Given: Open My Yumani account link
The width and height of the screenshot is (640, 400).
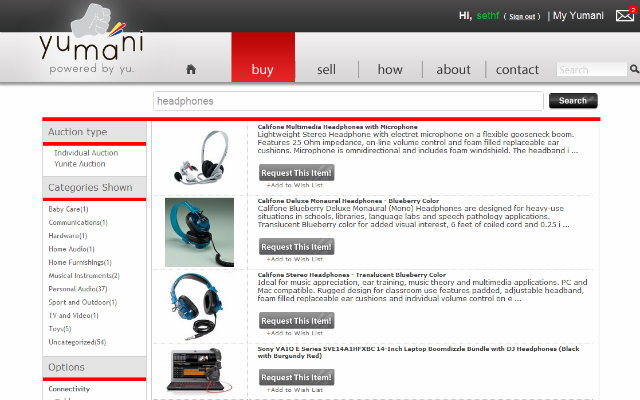Looking at the screenshot, I should click(x=579, y=16).
